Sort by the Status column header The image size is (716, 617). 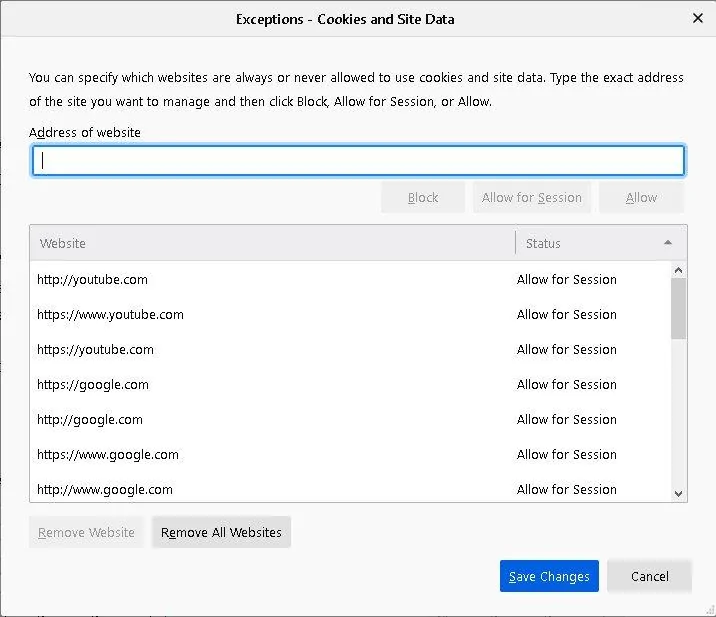(x=601, y=243)
